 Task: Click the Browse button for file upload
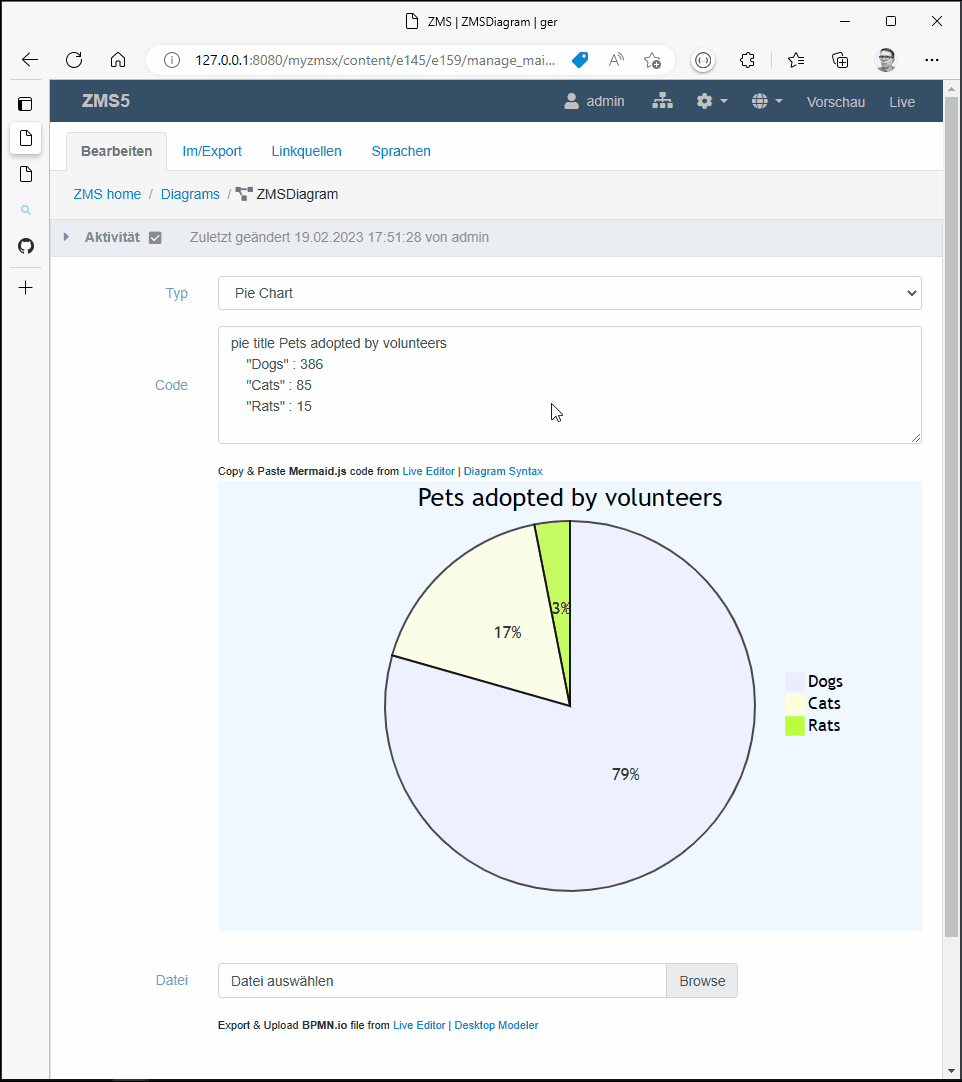pos(701,981)
